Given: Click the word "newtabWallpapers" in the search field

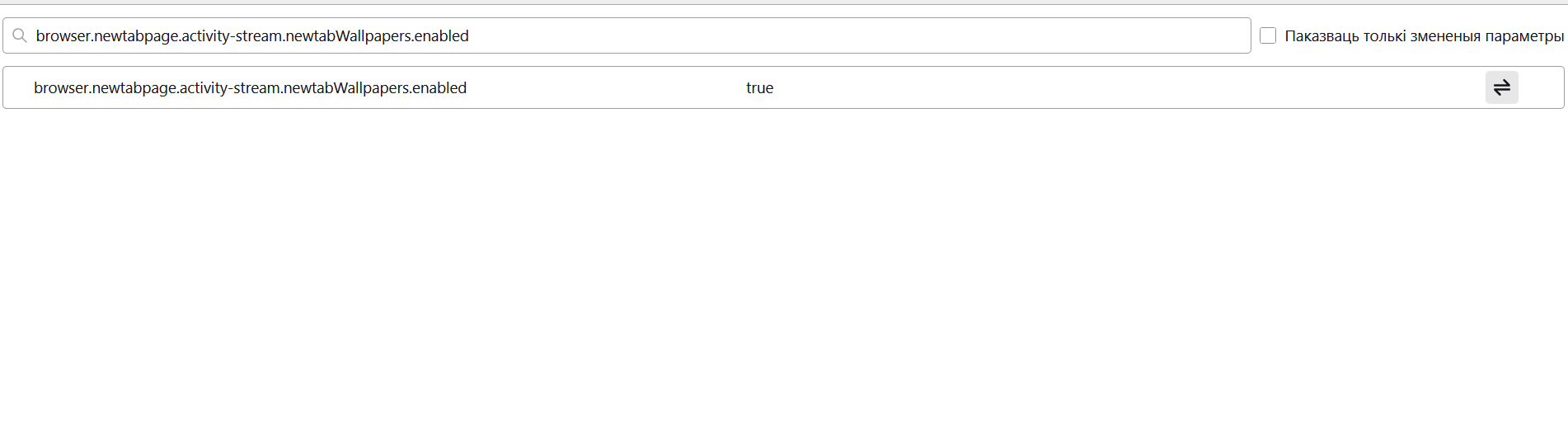Looking at the screenshot, I should point(347,35).
